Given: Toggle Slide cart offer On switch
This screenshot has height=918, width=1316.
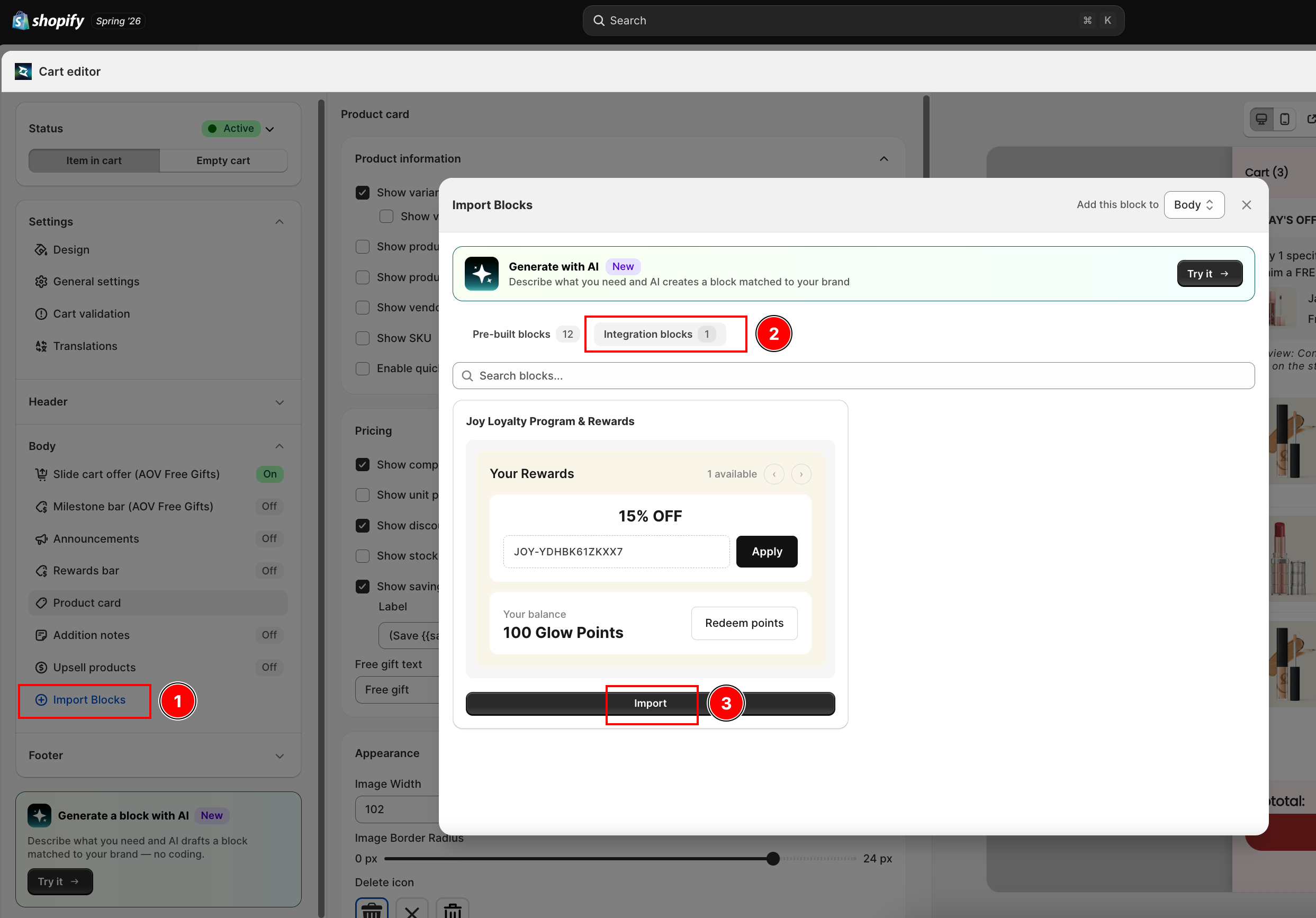Looking at the screenshot, I should pyautogui.click(x=270, y=474).
